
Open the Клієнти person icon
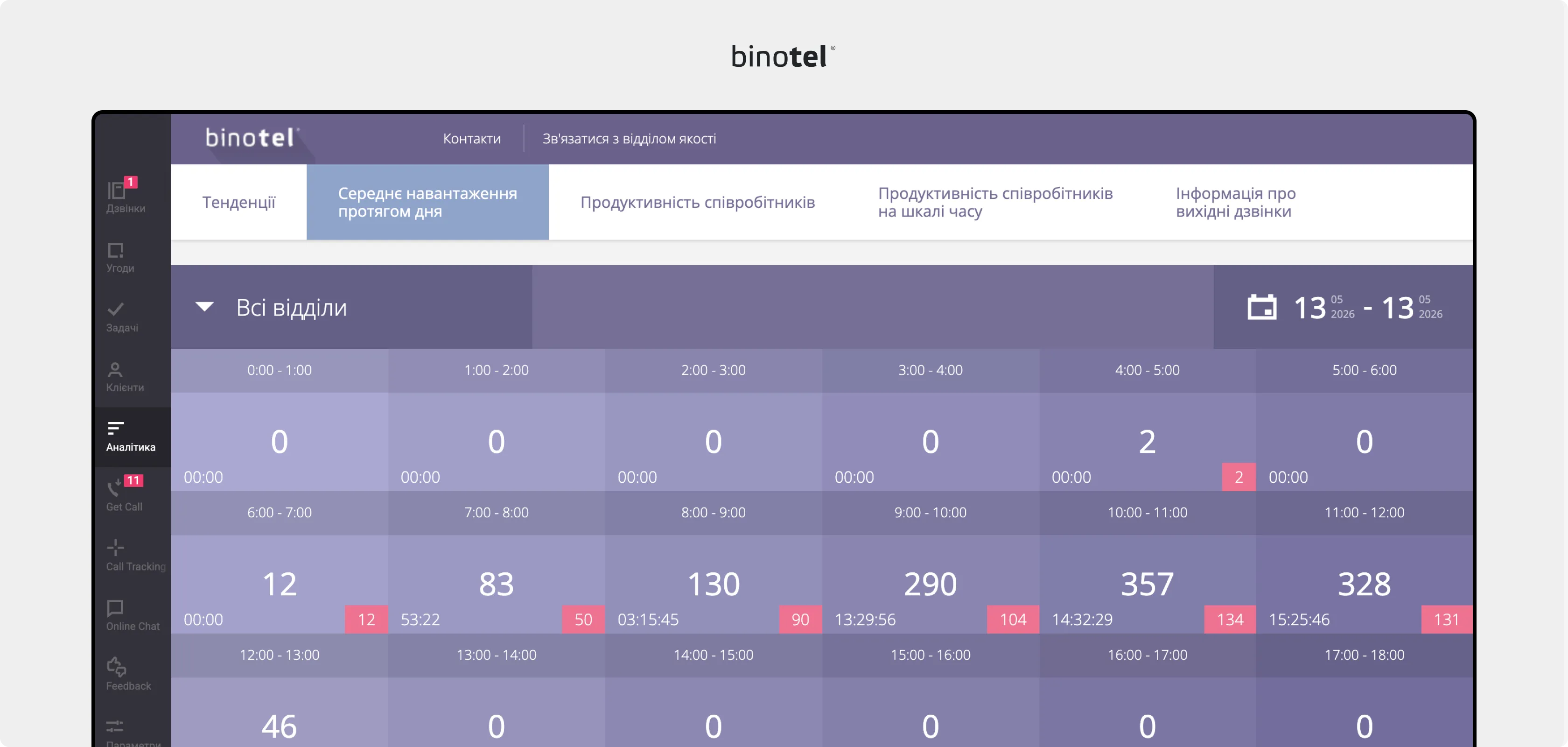click(115, 370)
